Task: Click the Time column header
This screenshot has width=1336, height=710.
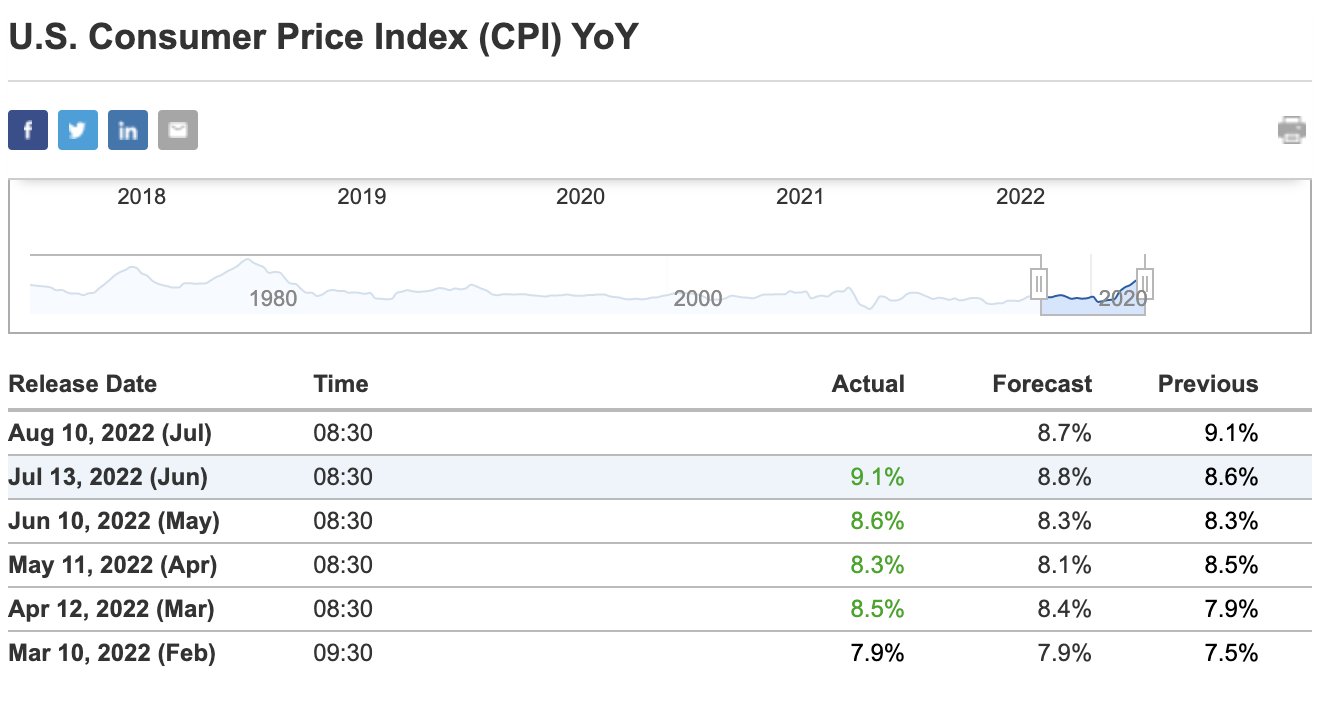Action: [x=341, y=384]
